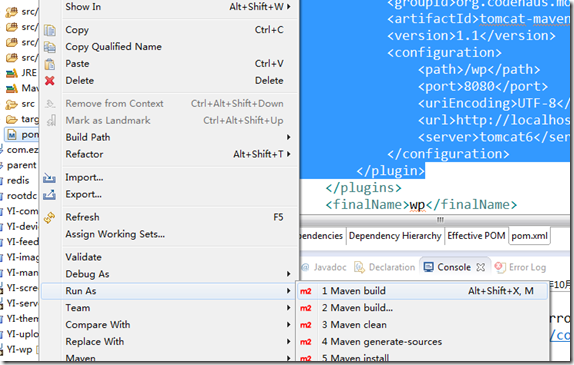Screen dimensions: 574x365
Task: Click the Paste clipboard icon
Action: coord(50,64)
